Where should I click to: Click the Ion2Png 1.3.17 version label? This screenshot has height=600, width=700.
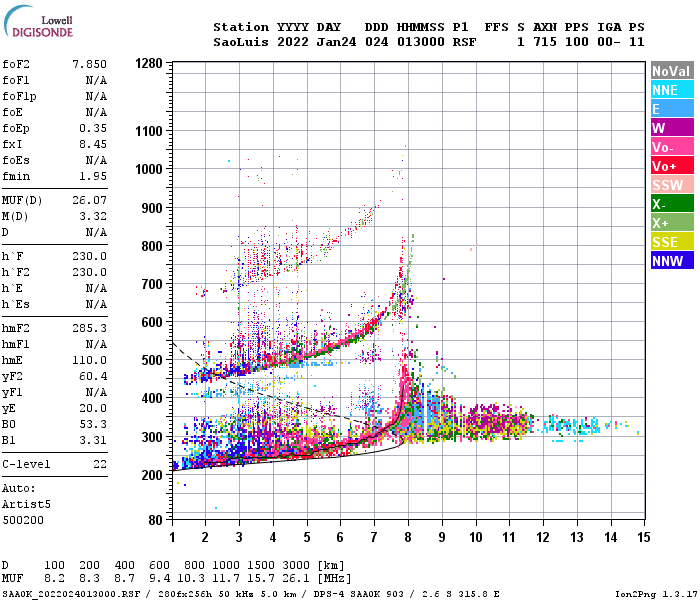coord(656,594)
